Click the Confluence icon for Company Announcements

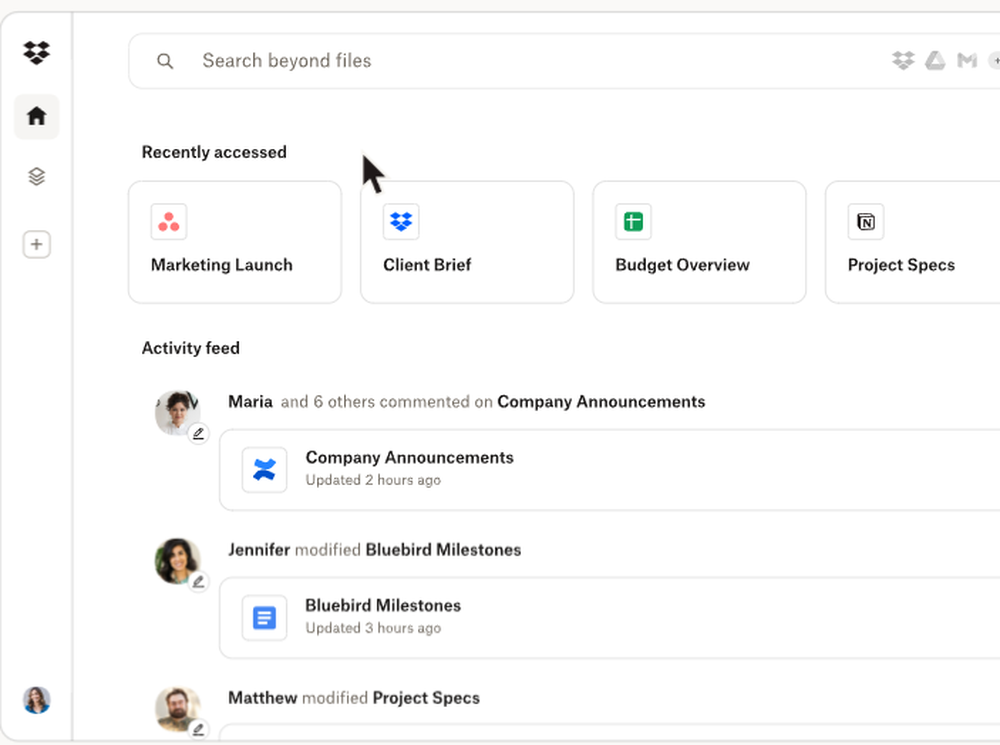click(264, 470)
